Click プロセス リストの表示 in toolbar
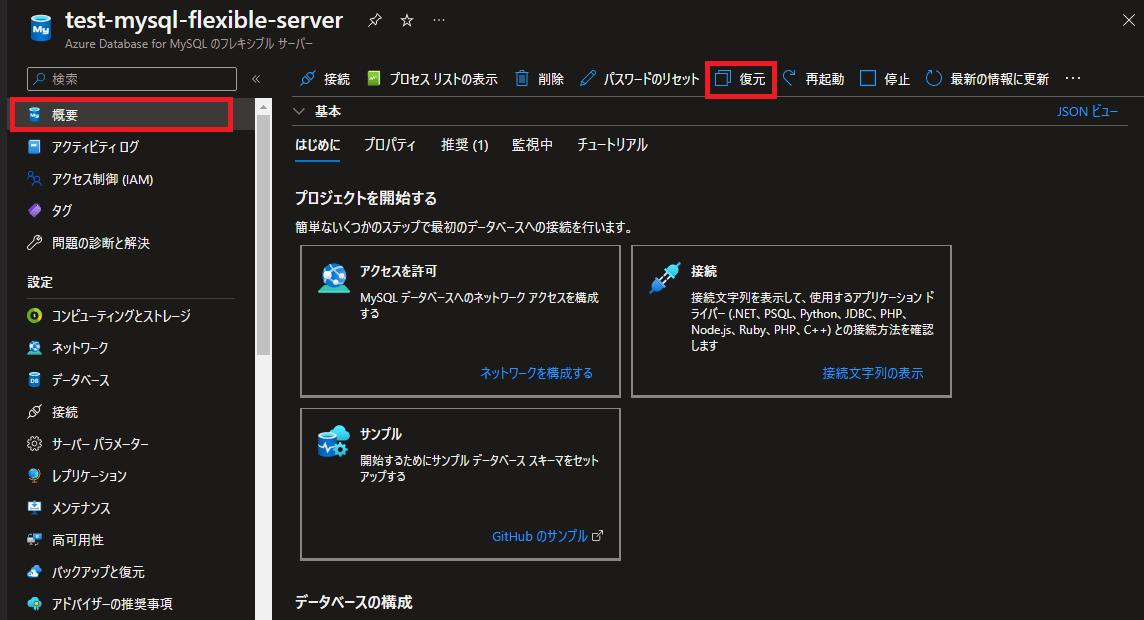 (433, 79)
